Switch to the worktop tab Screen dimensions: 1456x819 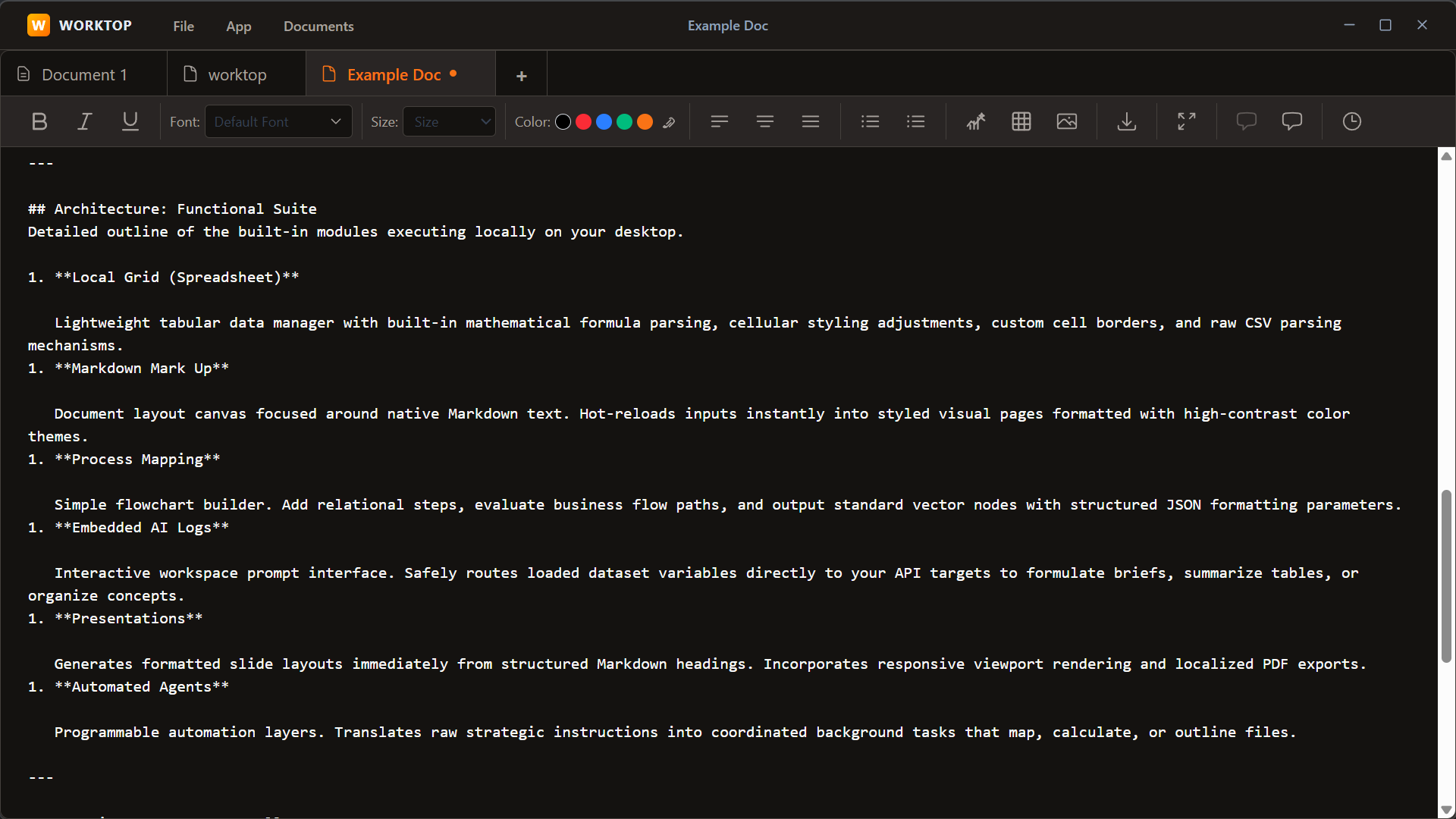pos(237,74)
